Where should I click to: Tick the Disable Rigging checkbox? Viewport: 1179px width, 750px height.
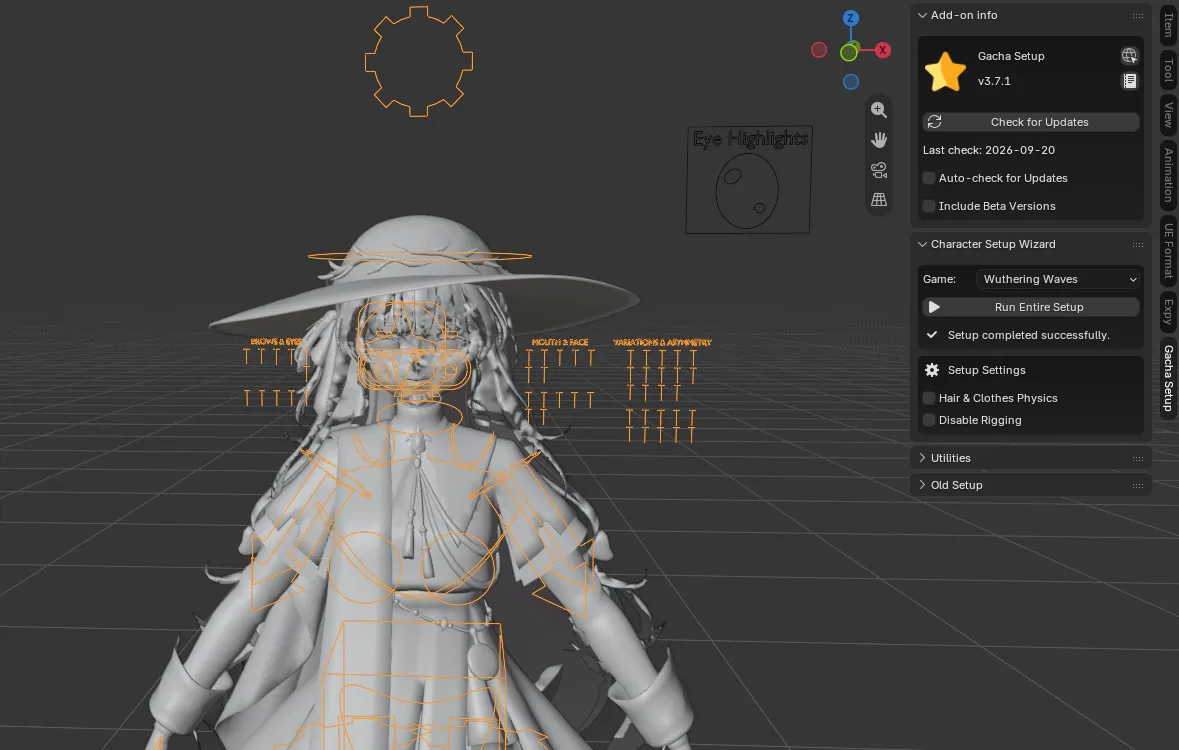(x=929, y=420)
